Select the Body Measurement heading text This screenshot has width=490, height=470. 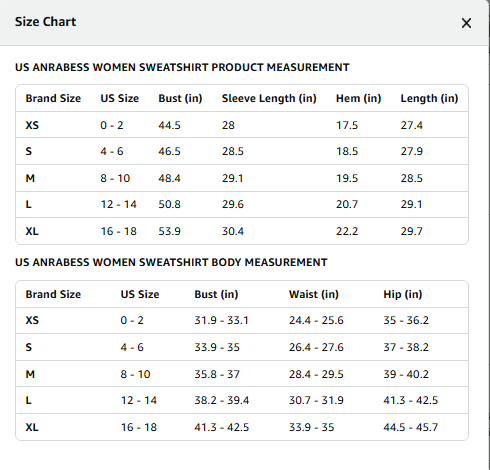pyautogui.click(x=171, y=262)
